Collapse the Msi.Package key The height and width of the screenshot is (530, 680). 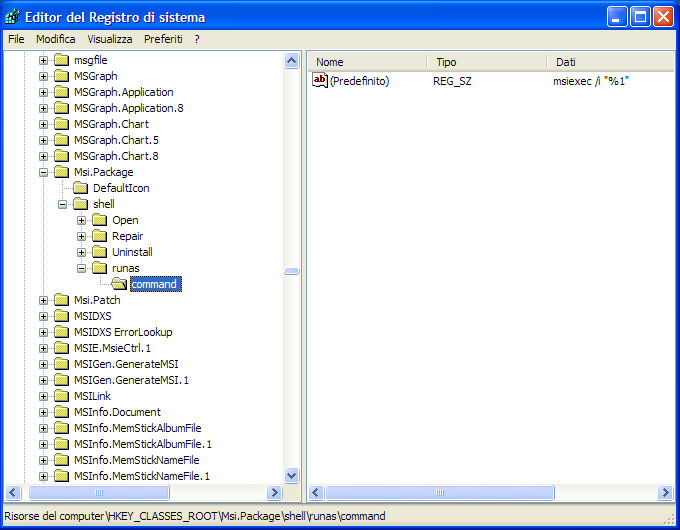43,172
